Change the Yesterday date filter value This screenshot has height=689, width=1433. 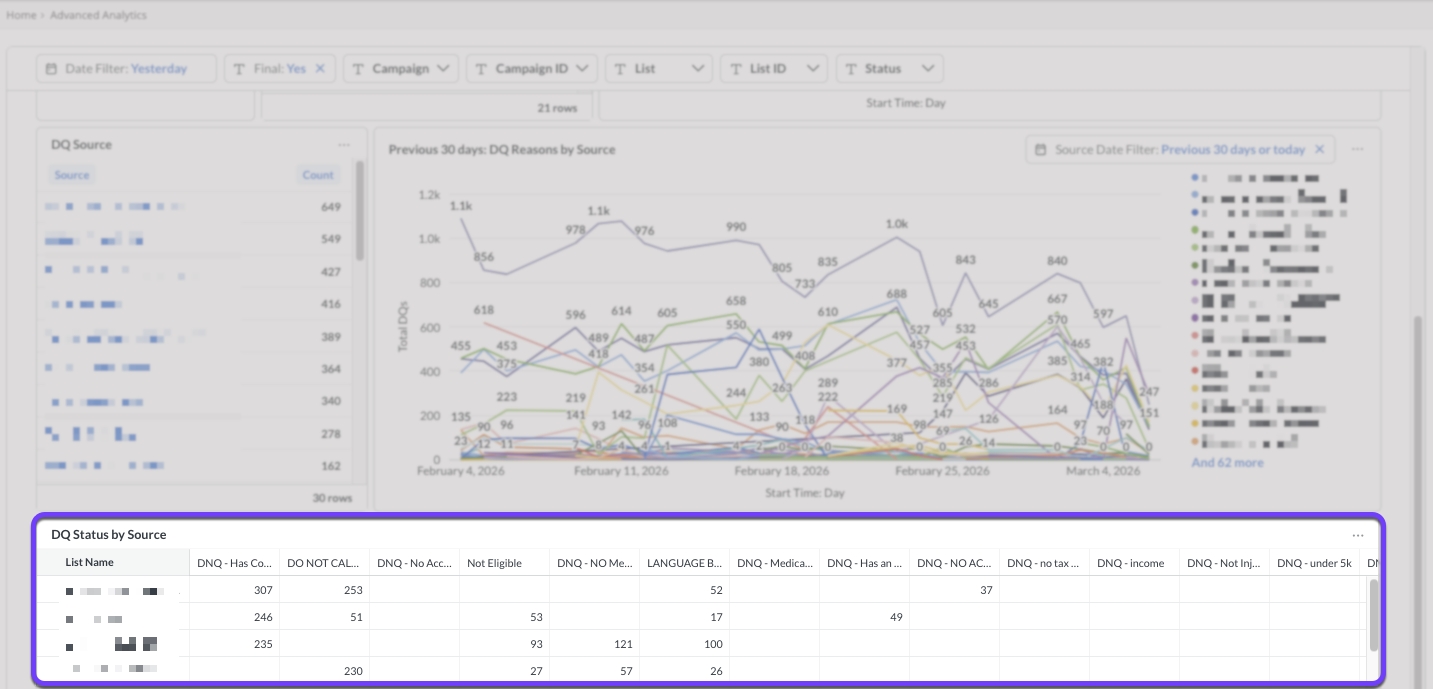[159, 69]
